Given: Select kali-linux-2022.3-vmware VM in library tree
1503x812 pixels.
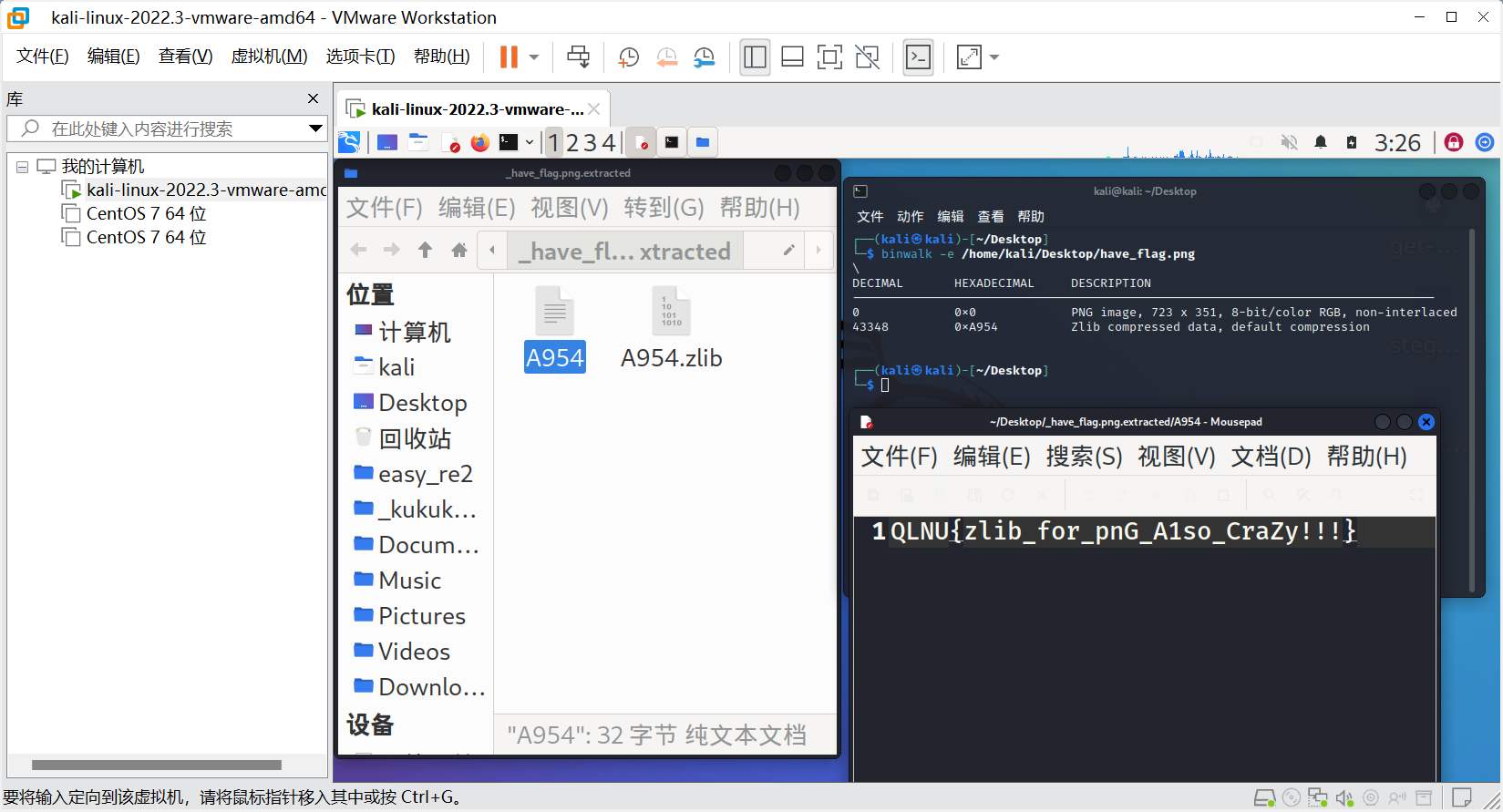Looking at the screenshot, I should coord(194,190).
